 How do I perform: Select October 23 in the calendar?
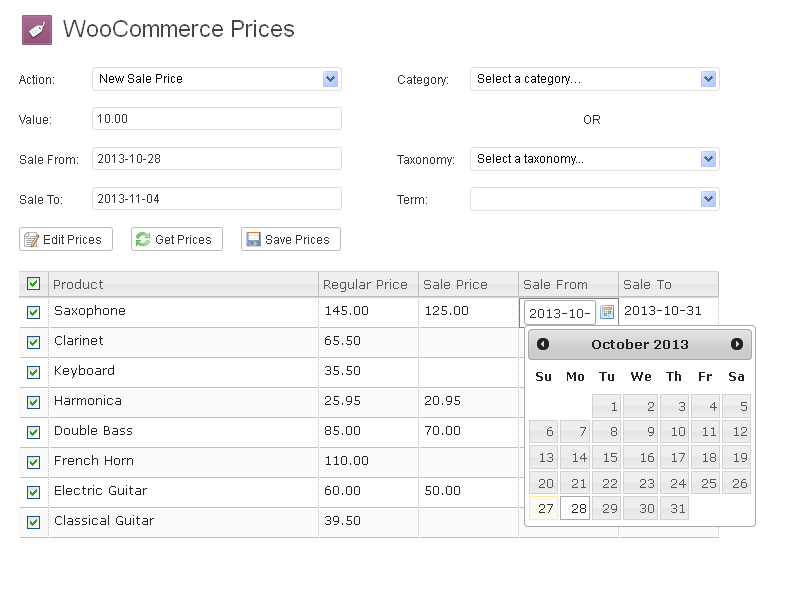pyautogui.click(x=641, y=483)
